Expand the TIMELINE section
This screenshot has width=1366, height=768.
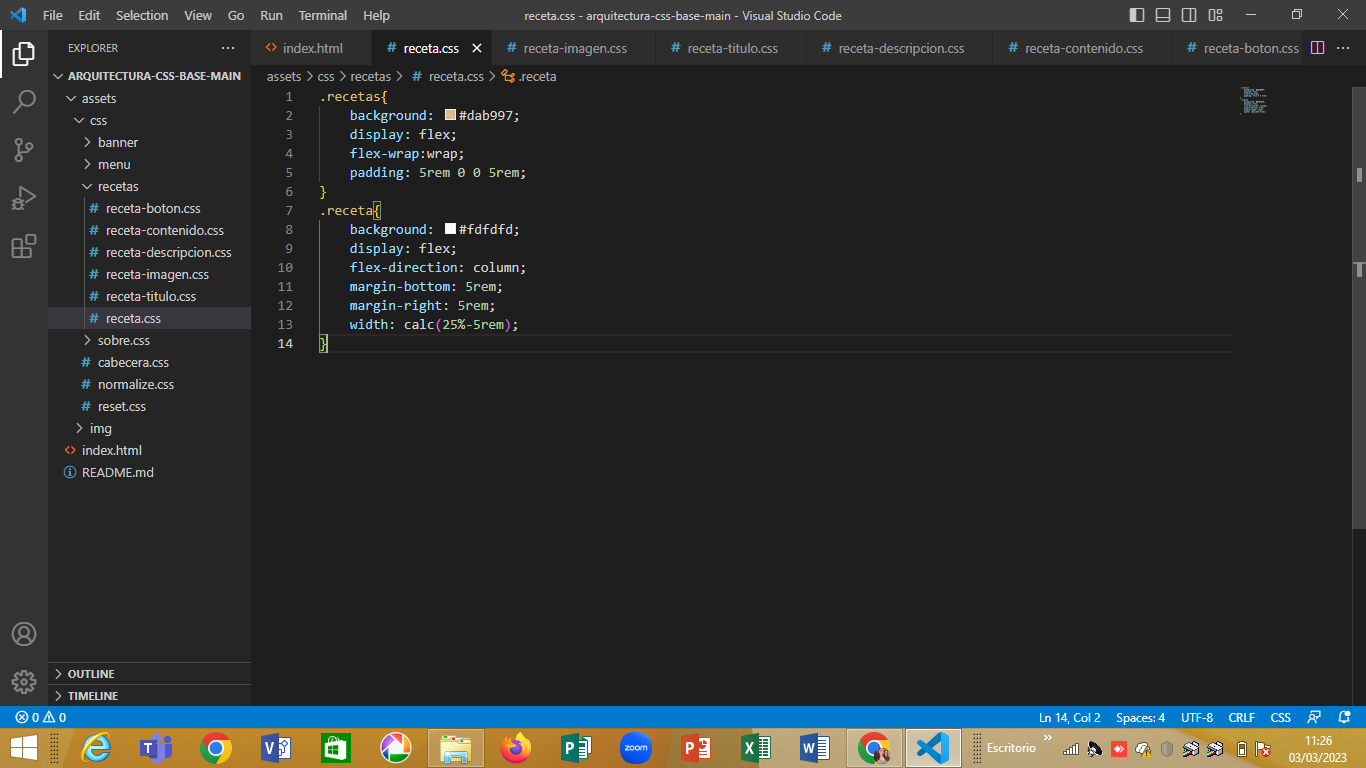[150, 696]
